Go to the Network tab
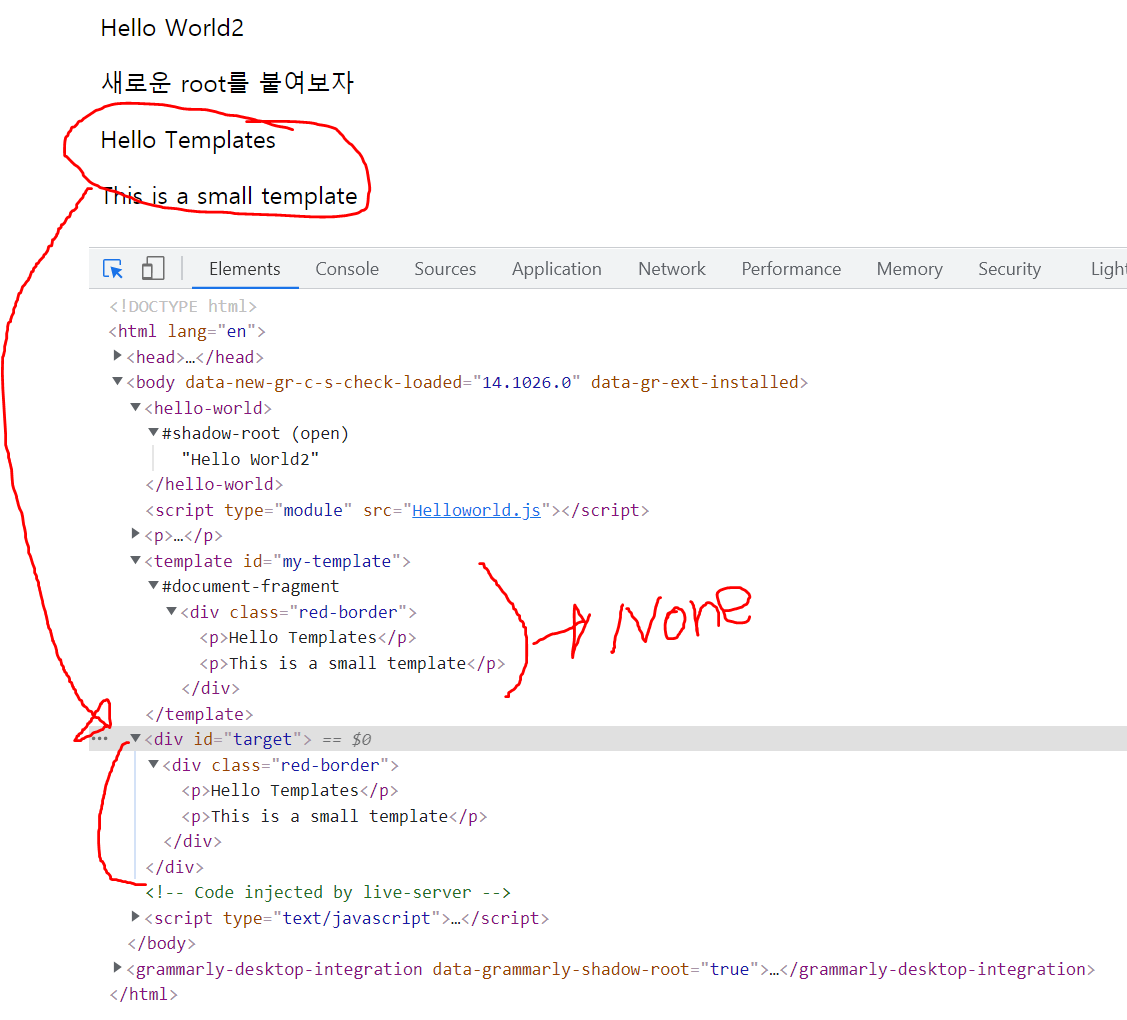1127x1020 pixels. pos(672,269)
